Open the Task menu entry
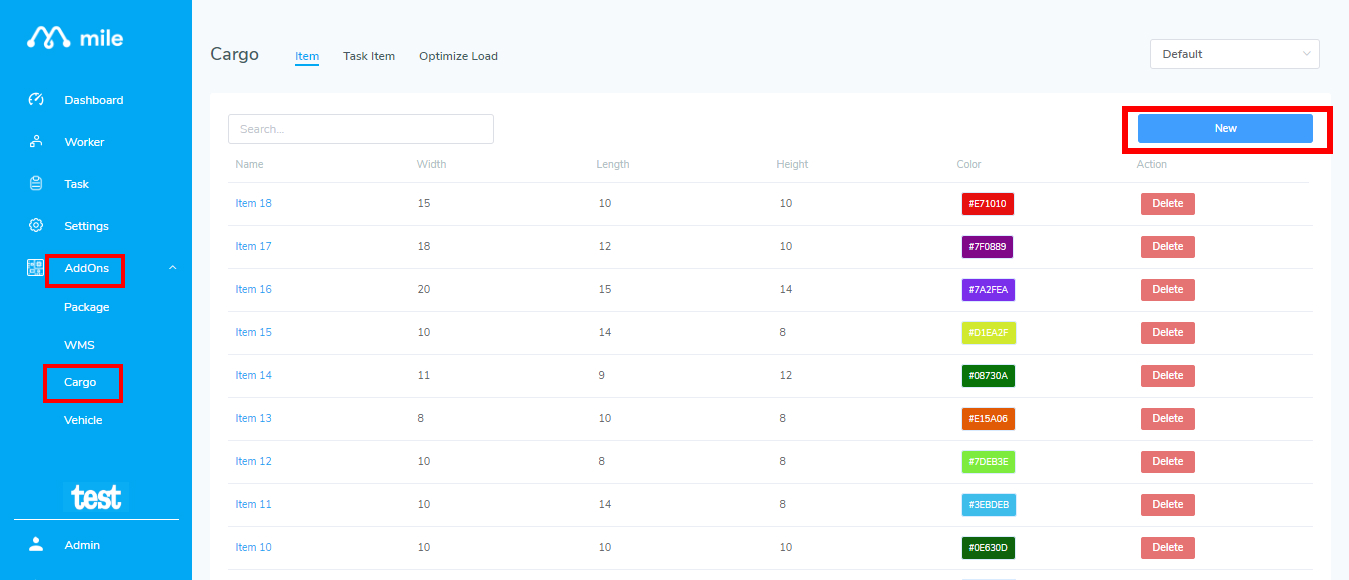Image resolution: width=1349 pixels, height=580 pixels. 77,184
